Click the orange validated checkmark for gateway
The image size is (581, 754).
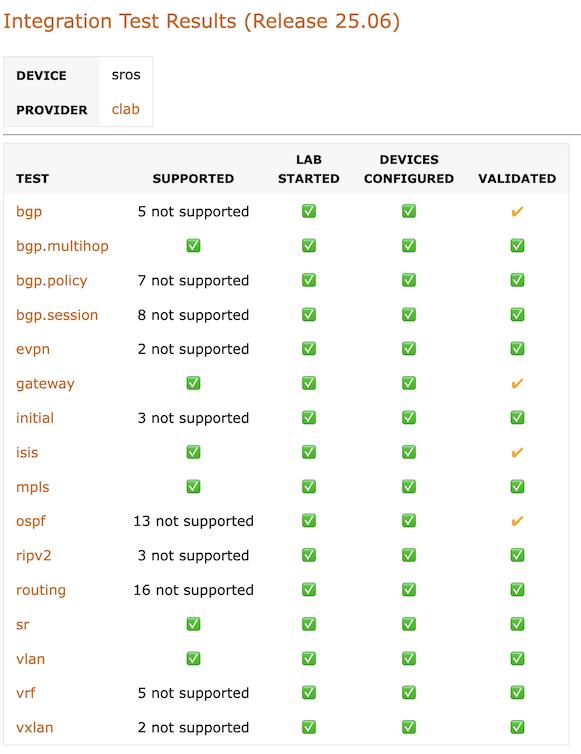pyautogui.click(x=517, y=384)
